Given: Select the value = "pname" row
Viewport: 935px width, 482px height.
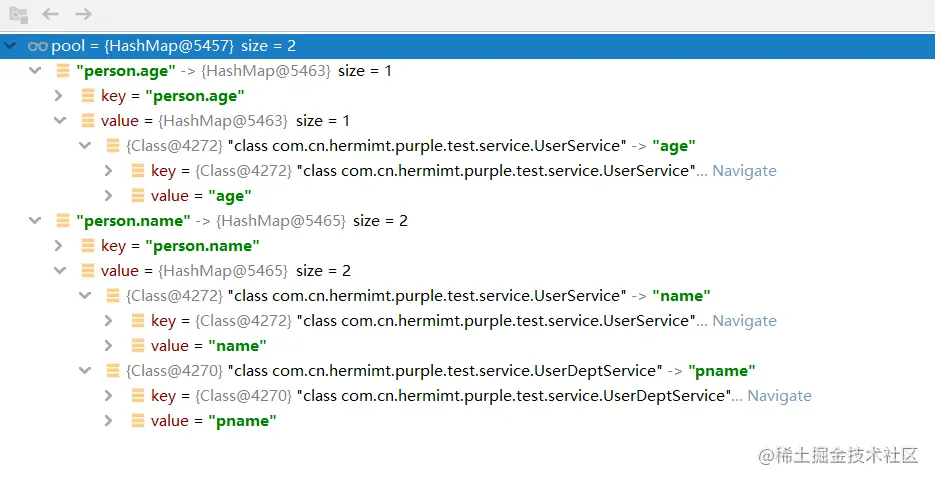Looking at the screenshot, I should pos(468,421).
